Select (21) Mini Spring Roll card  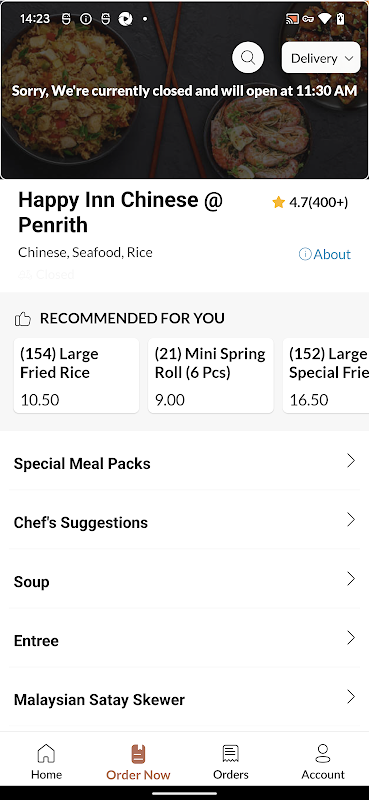(210, 376)
